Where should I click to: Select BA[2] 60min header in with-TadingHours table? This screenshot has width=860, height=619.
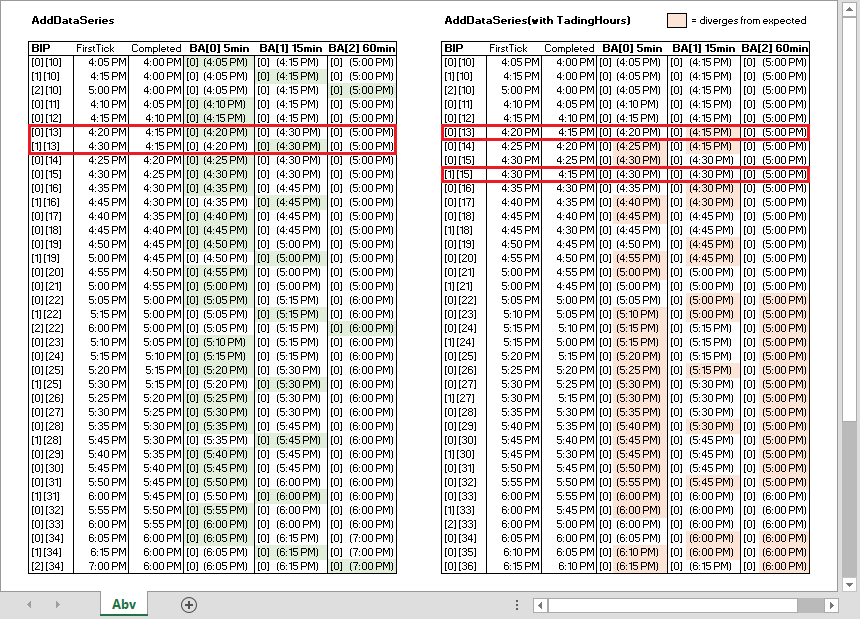pos(775,48)
